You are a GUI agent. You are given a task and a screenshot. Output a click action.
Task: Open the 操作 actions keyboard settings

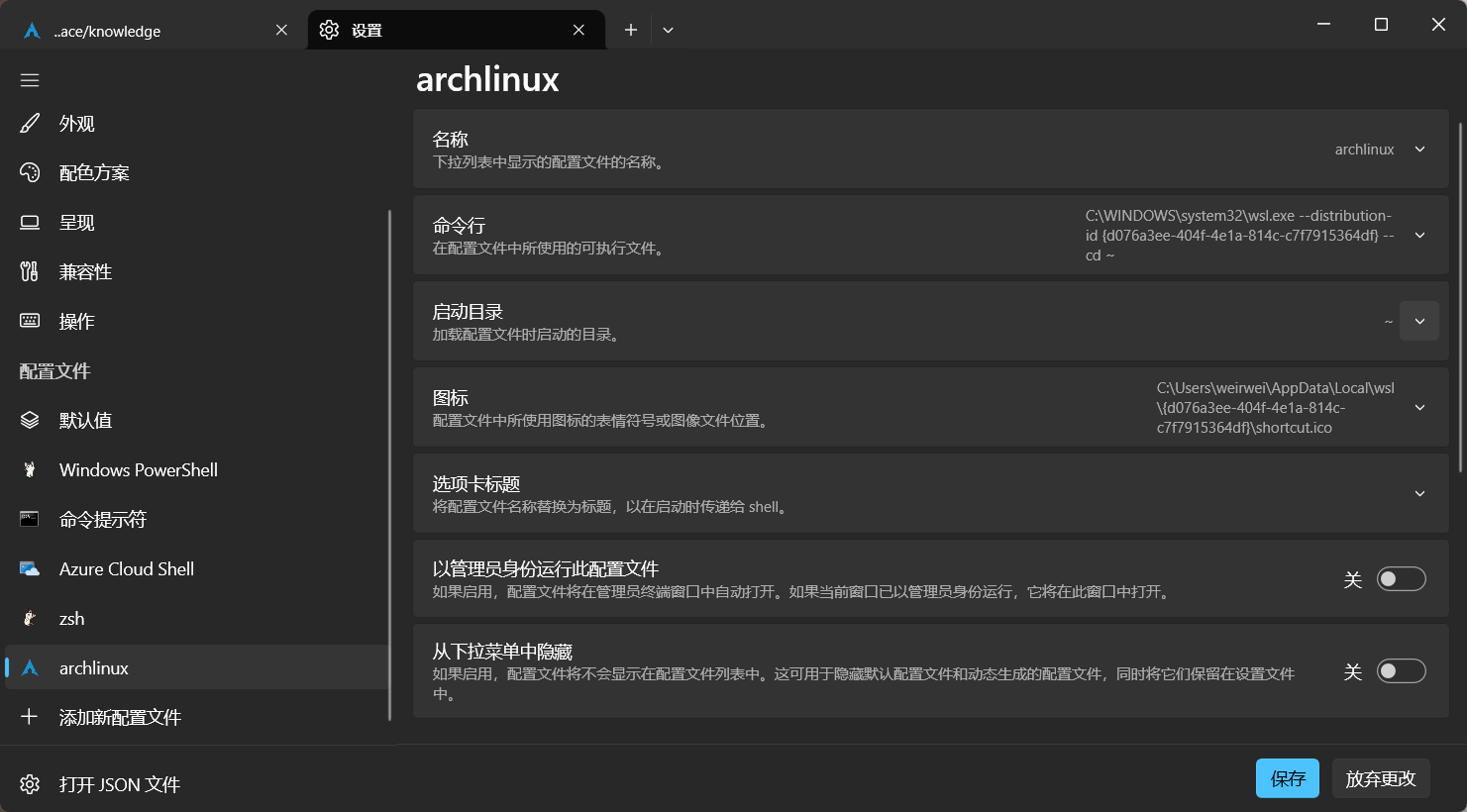click(77, 322)
